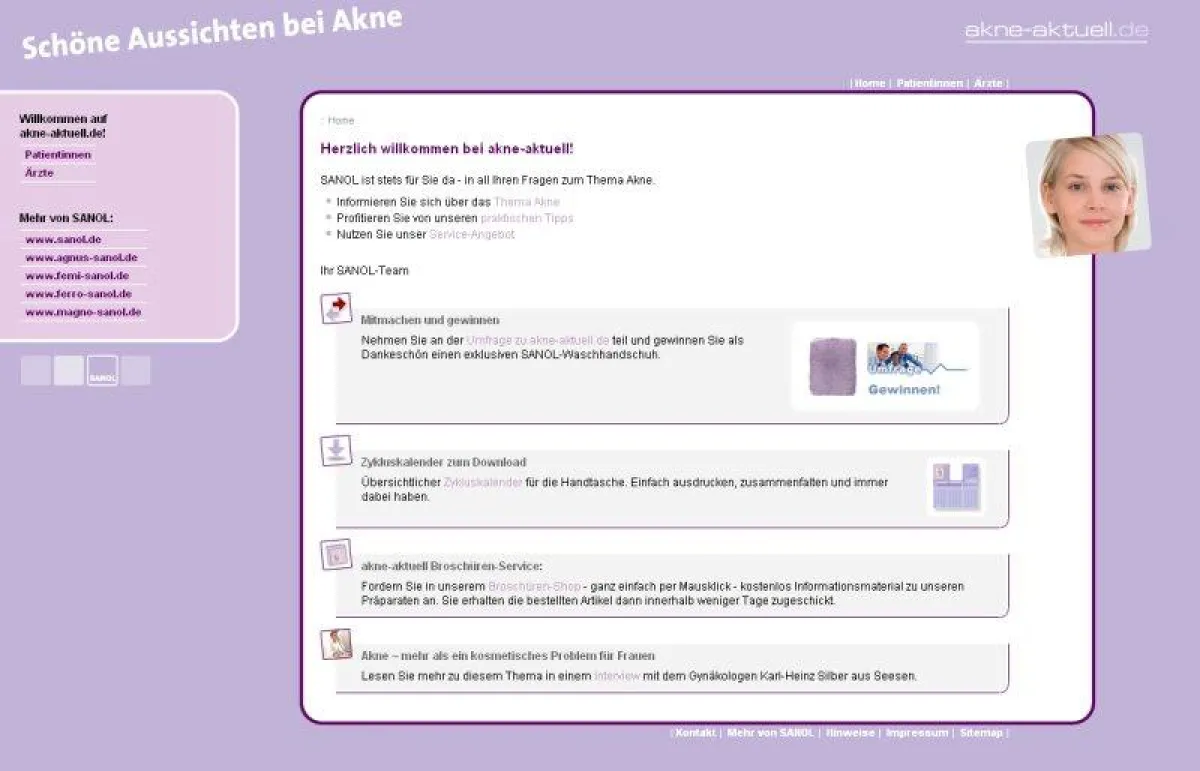Image resolution: width=1200 pixels, height=771 pixels.
Task: Click the woman's portrait photo
Action: pyautogui.click(x=1088, y=194)
